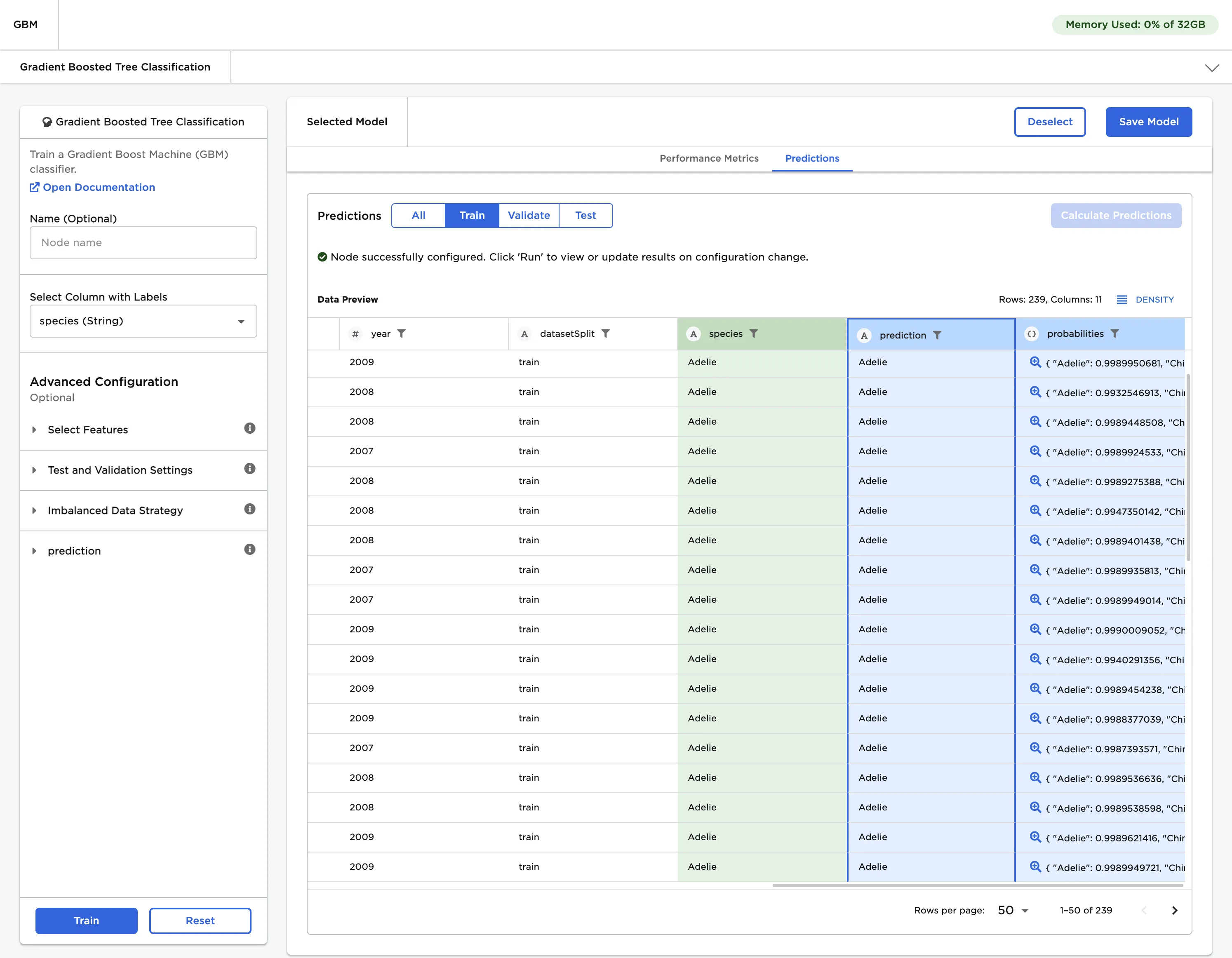The image size is (1232, 958).
Task: Expand prediction section
Action: pos(34,551)
